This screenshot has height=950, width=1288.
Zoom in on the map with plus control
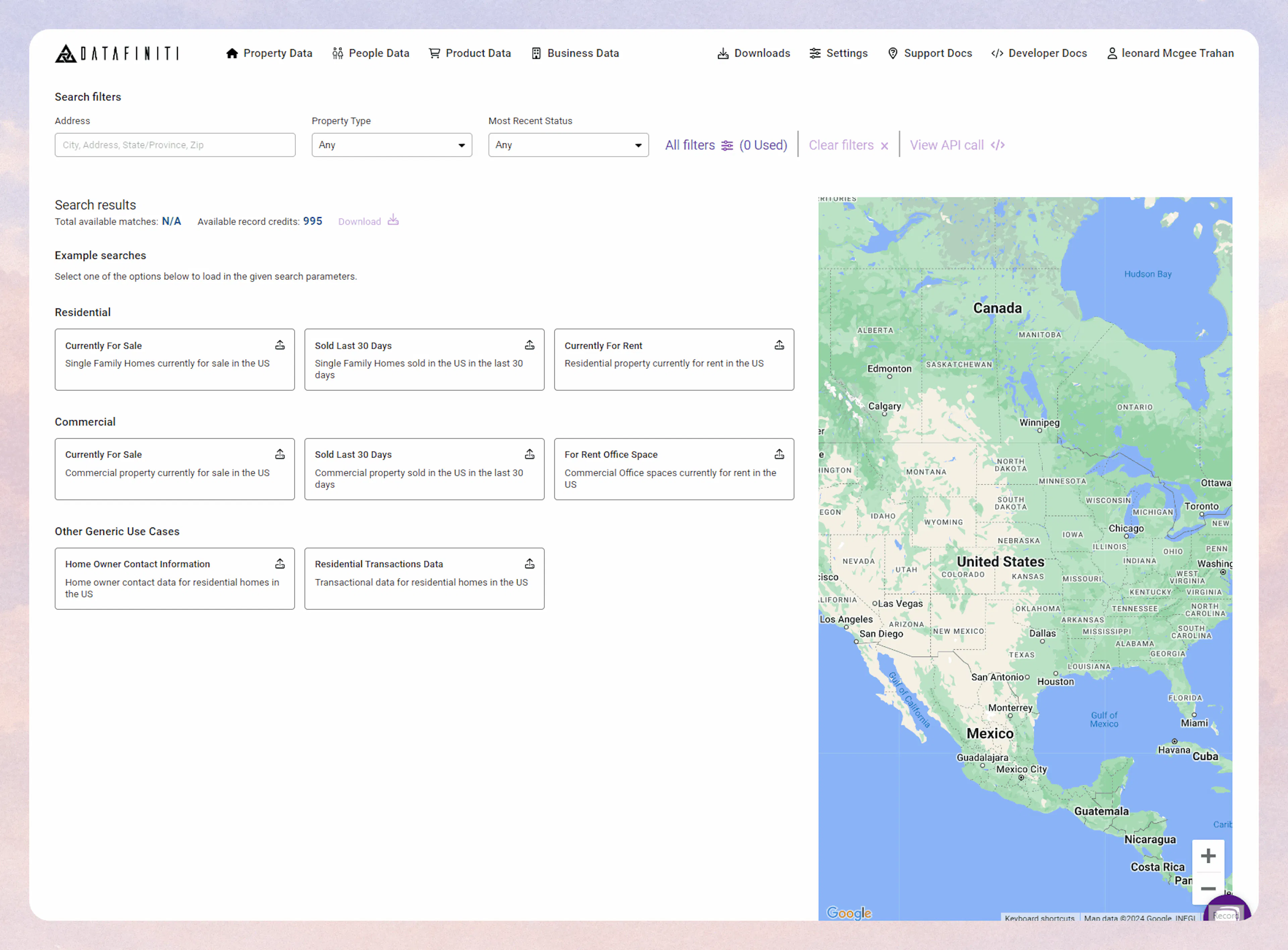tap(1209, 856)
